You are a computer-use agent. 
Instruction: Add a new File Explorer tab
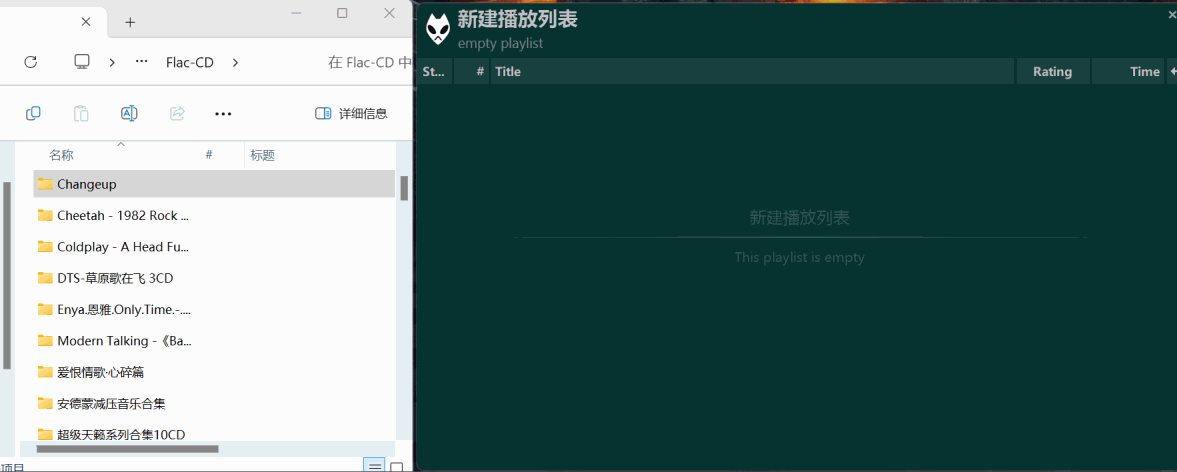click(x=130, y=23)
